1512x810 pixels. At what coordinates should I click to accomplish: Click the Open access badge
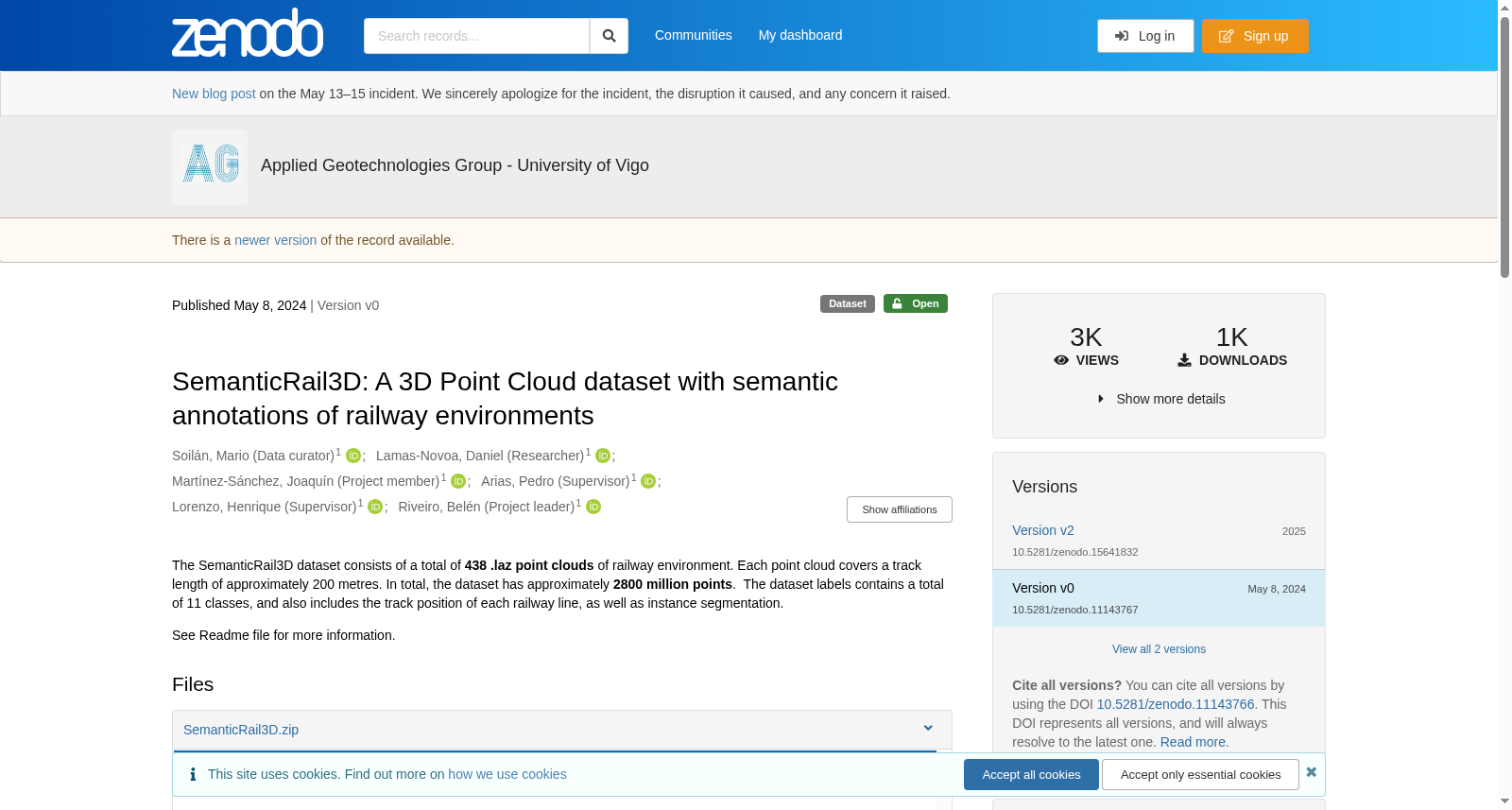(x=916, y=303)
